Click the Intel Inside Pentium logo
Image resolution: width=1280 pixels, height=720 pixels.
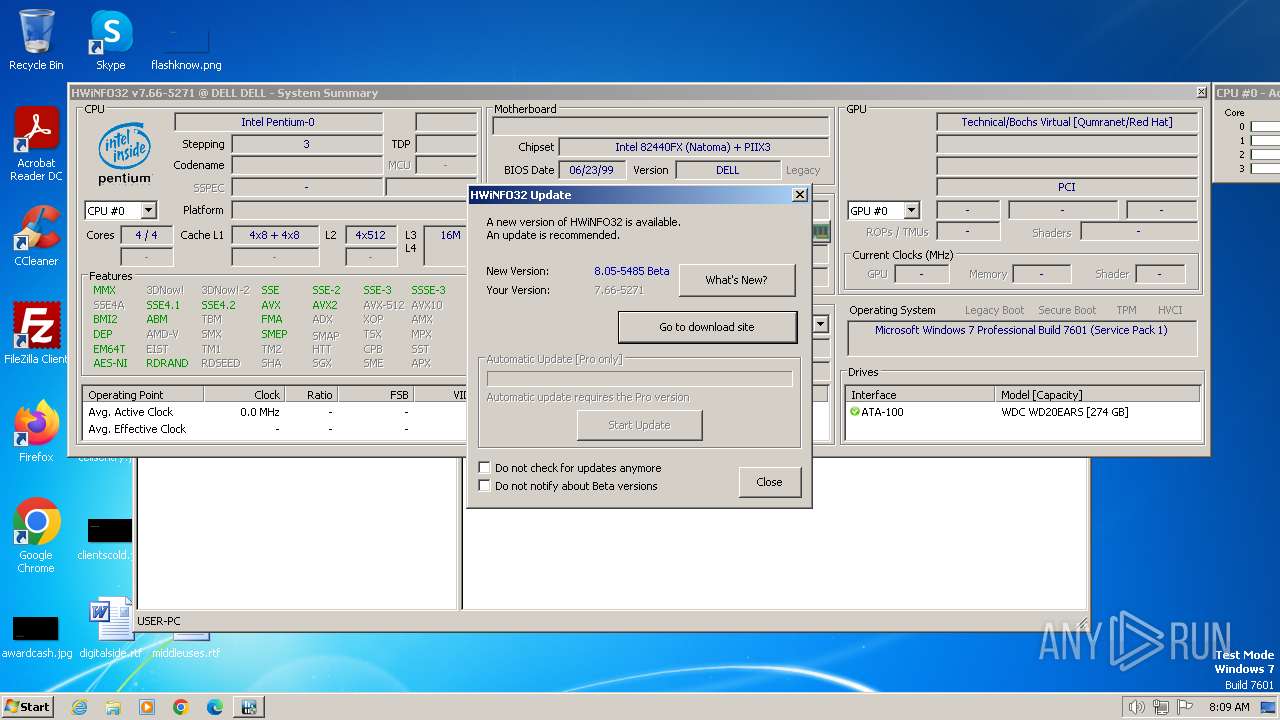124,153
